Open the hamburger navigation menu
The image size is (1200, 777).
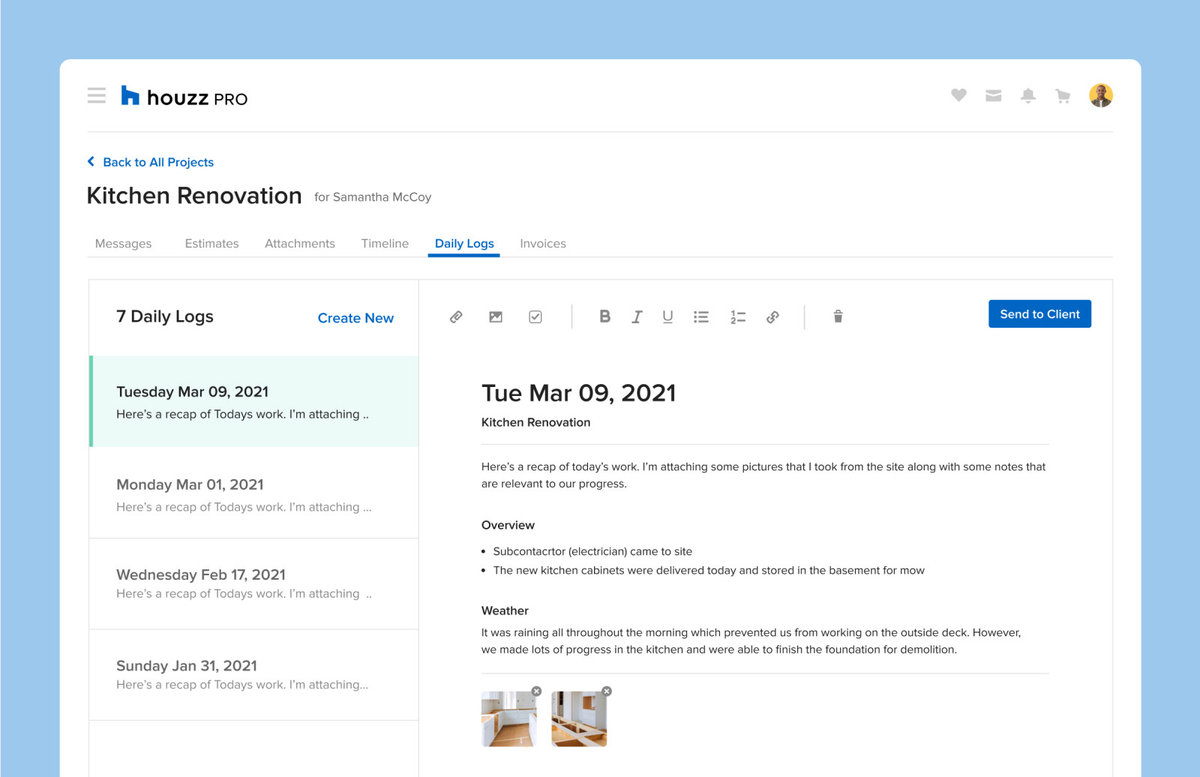(x=96, y=95)
